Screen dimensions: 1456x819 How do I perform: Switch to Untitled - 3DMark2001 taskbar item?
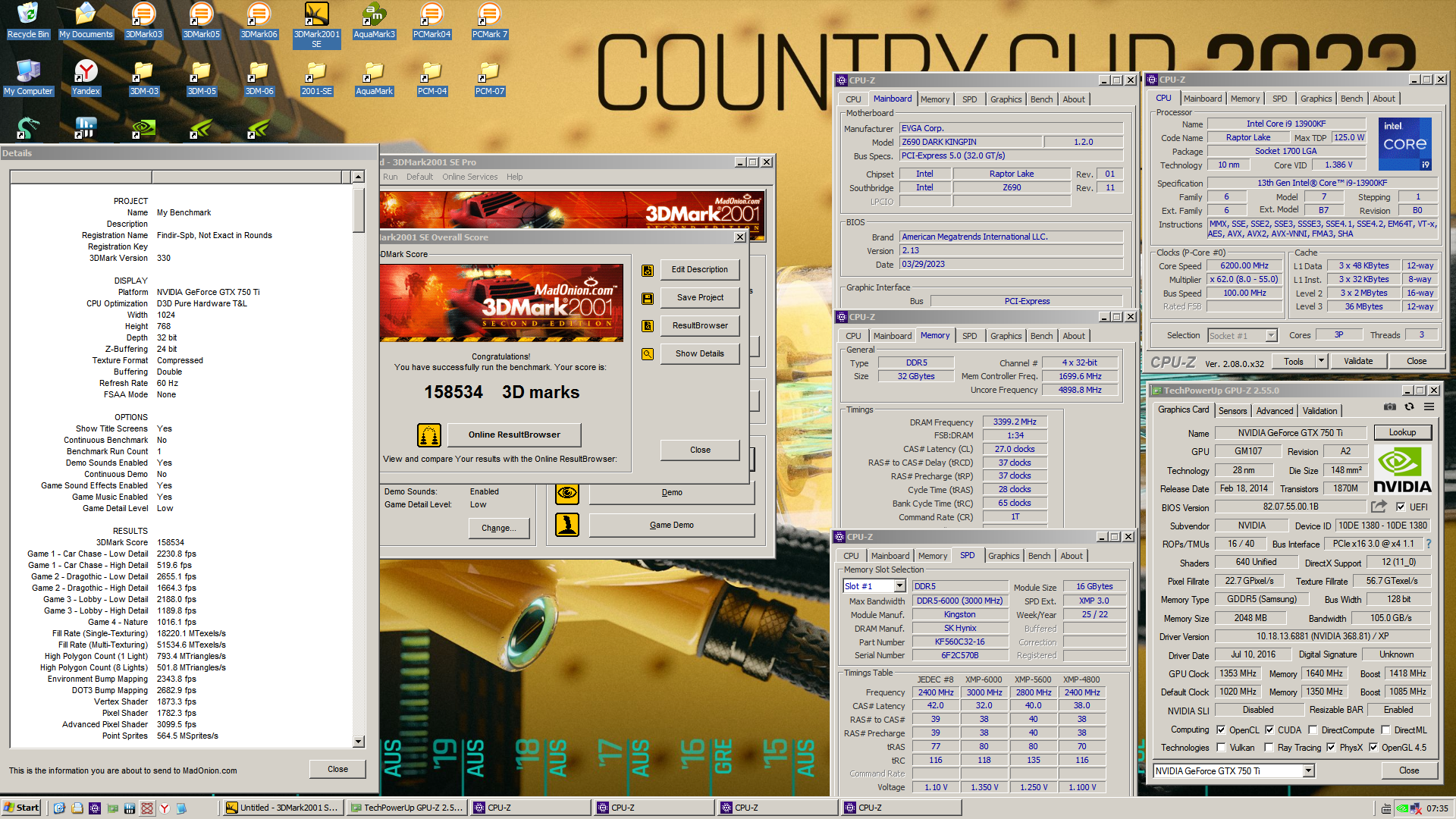283,808
